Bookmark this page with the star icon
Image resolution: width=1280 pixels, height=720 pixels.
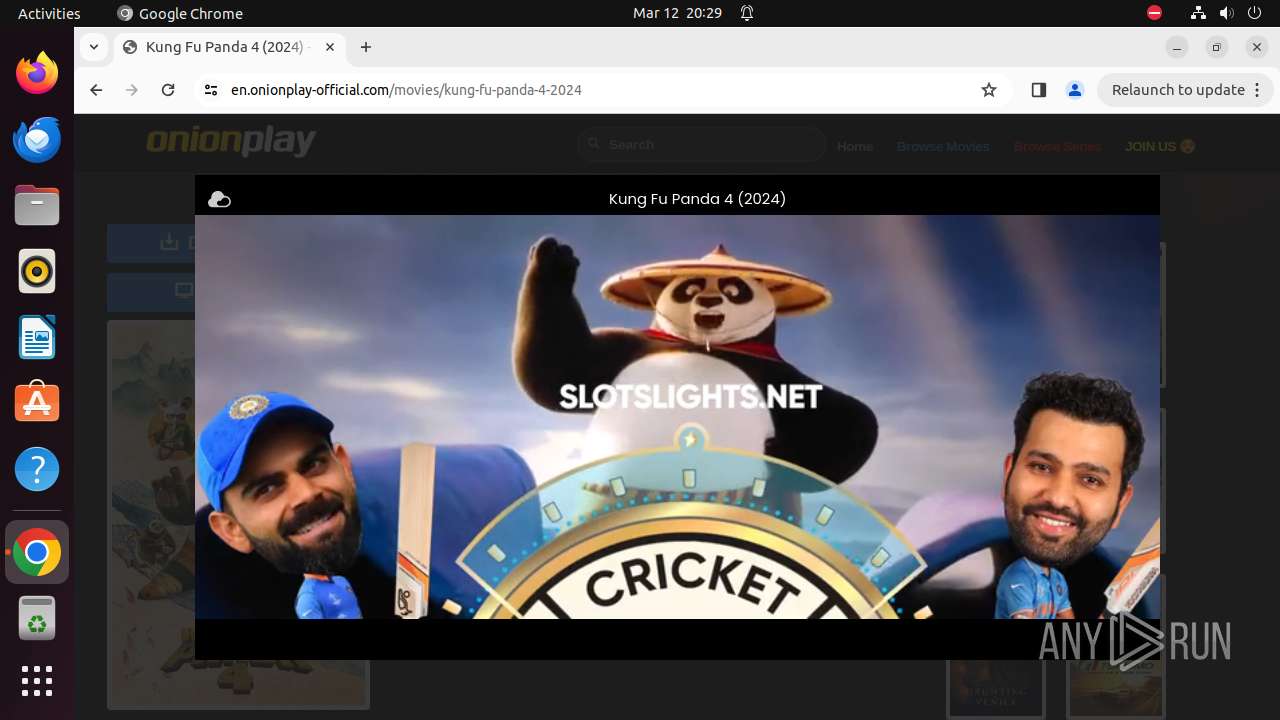coord(989,90)
